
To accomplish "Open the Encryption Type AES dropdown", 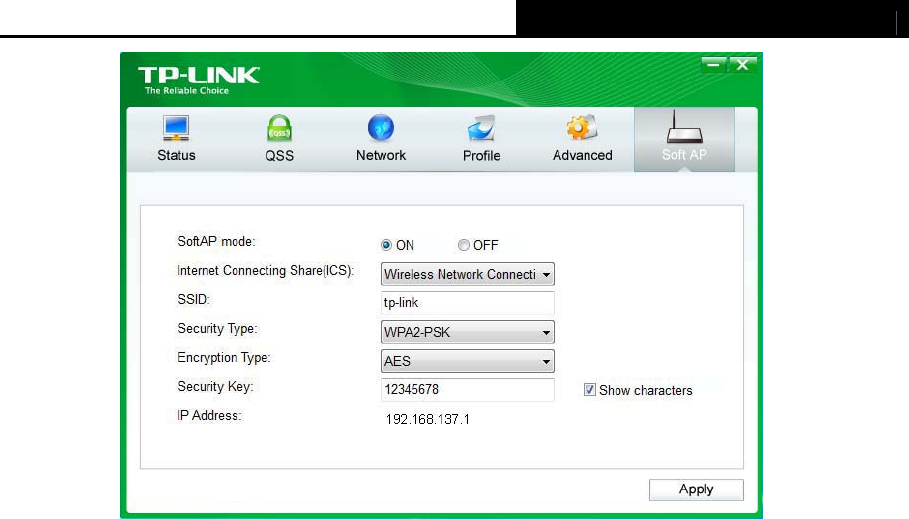I will pyautogui.click(x=467, y=361).
